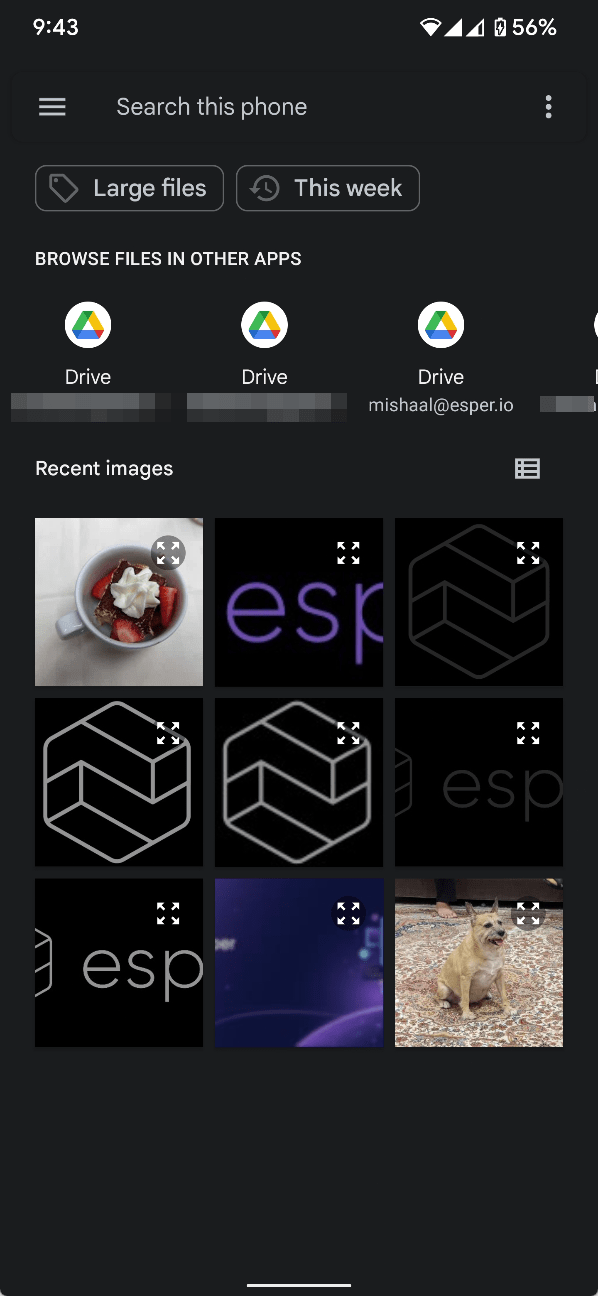Open the bright white esp logo image
Viewport: 598px width, 1296px height.
[119, 963]
